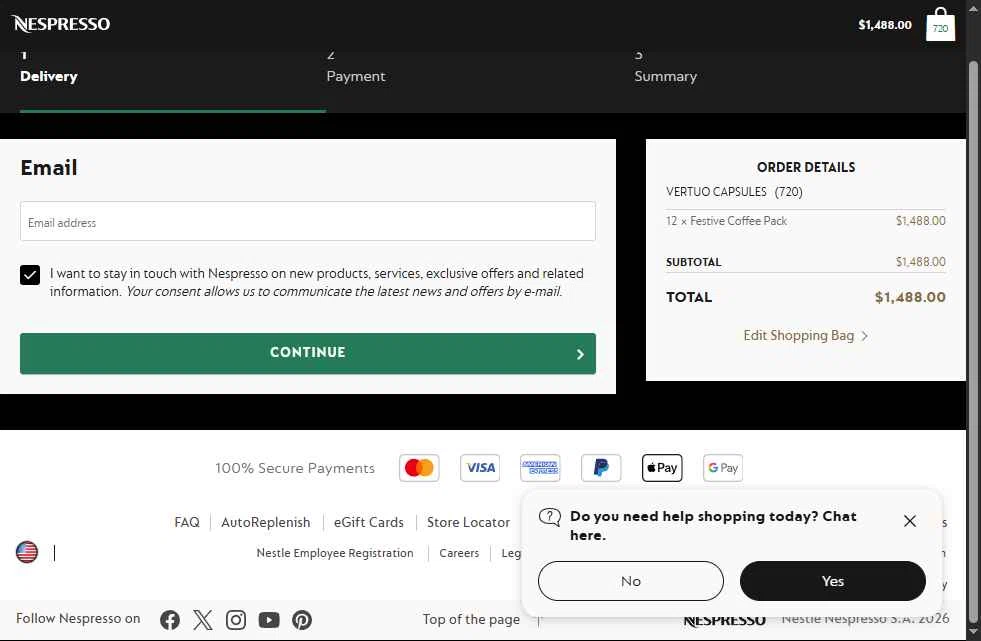Click the TOTAL $1,488.00 amount
Screen dimensions: 981x641
(910, 297)
